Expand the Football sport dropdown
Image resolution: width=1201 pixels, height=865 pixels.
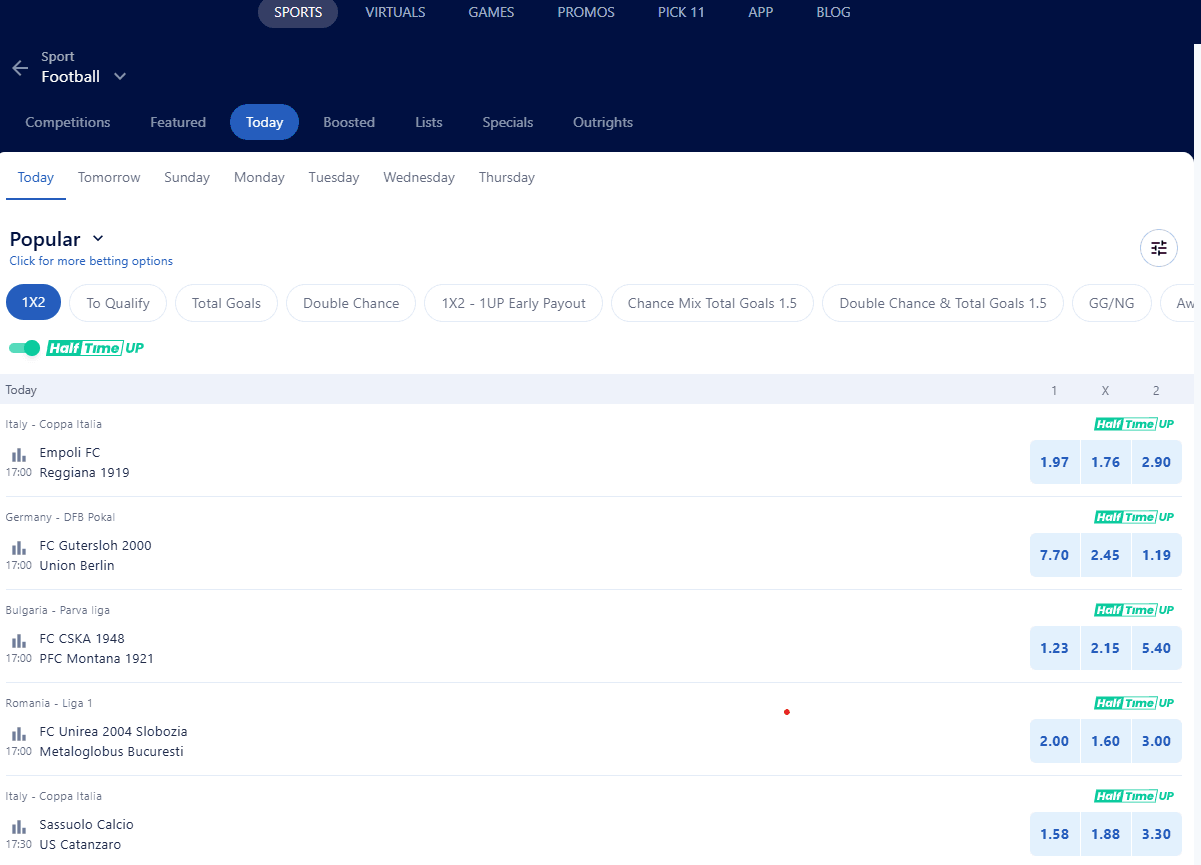120,77
